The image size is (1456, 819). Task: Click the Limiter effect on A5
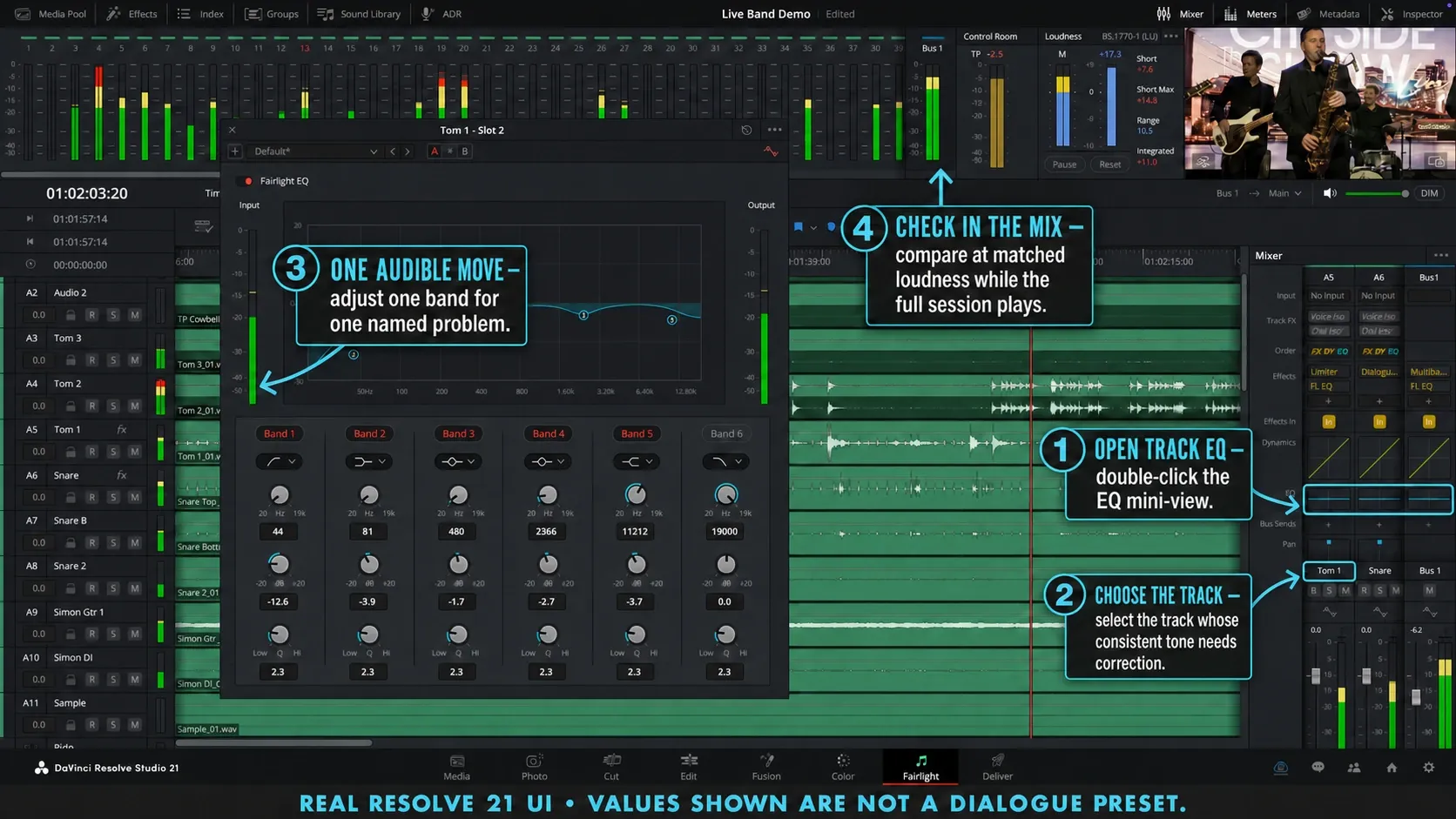(1328, 372)
